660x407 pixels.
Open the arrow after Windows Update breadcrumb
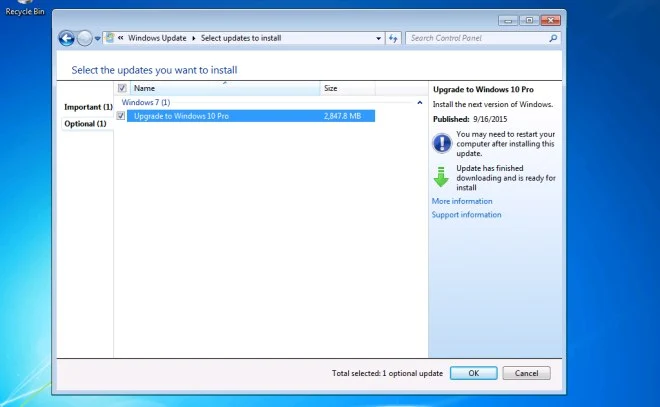point(194,38)
